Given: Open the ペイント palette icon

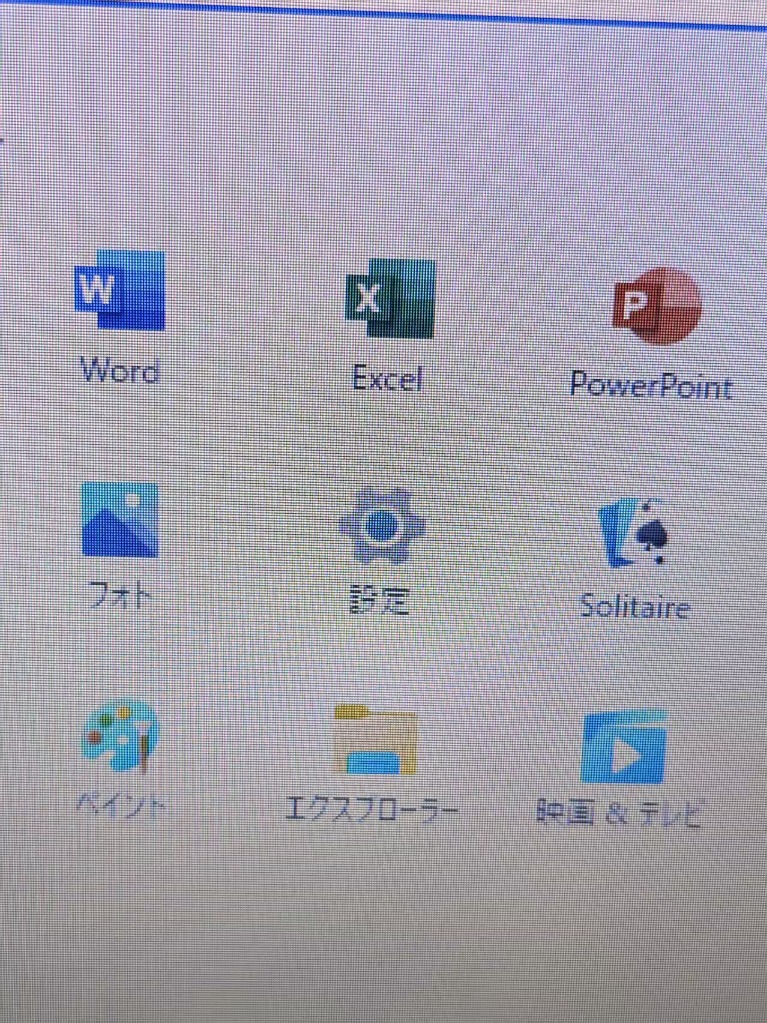Looking at the screenshot, I should pyautogui.click(x=120, y=737).
